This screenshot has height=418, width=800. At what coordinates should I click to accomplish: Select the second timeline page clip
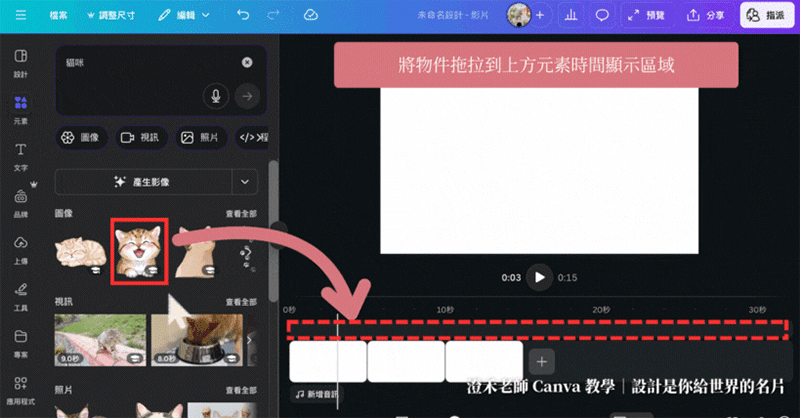click(x=406, y=361)
